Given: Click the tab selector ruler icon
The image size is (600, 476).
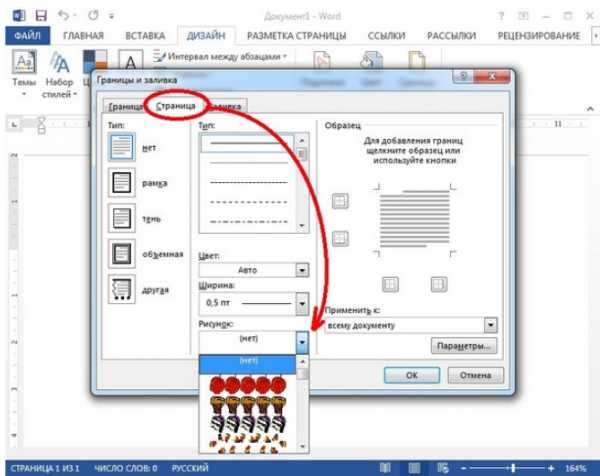Looking at the screenshot, I should [x=15, y=124].
